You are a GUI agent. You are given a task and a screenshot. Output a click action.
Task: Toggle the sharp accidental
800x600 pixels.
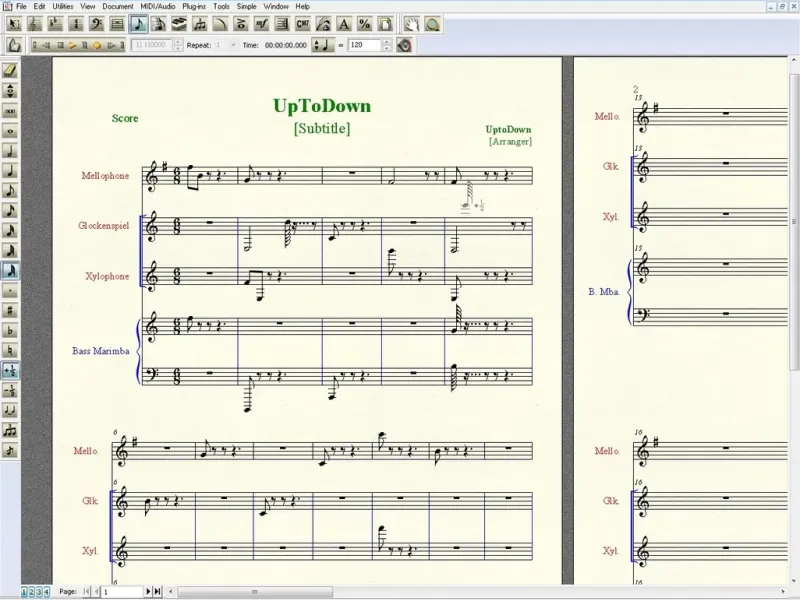(10, 310)
